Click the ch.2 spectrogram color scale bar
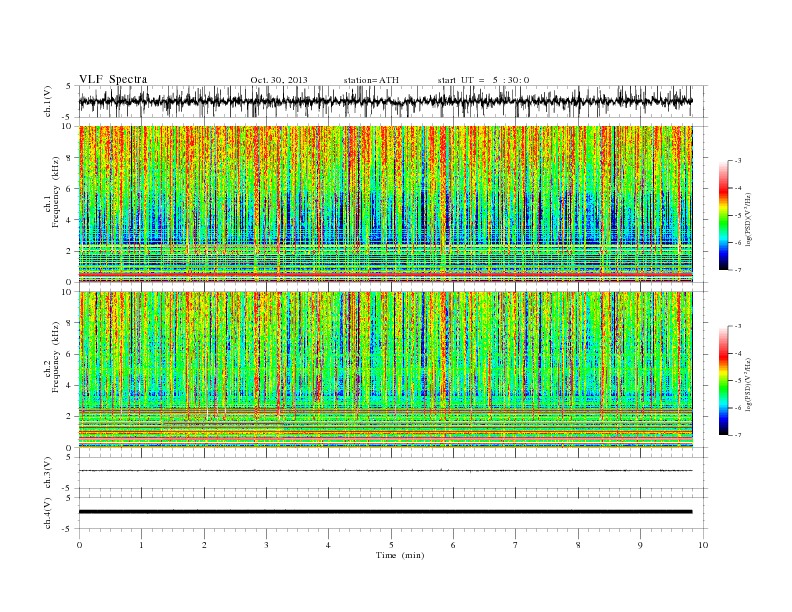 click(723, 381)
